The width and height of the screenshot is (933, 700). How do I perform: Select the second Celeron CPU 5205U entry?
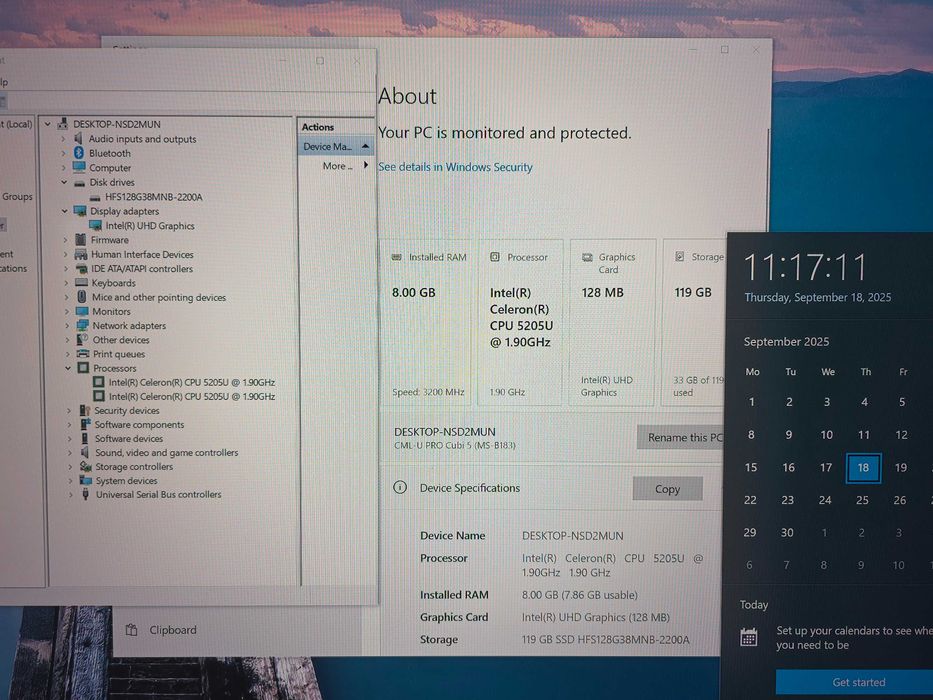192,396
